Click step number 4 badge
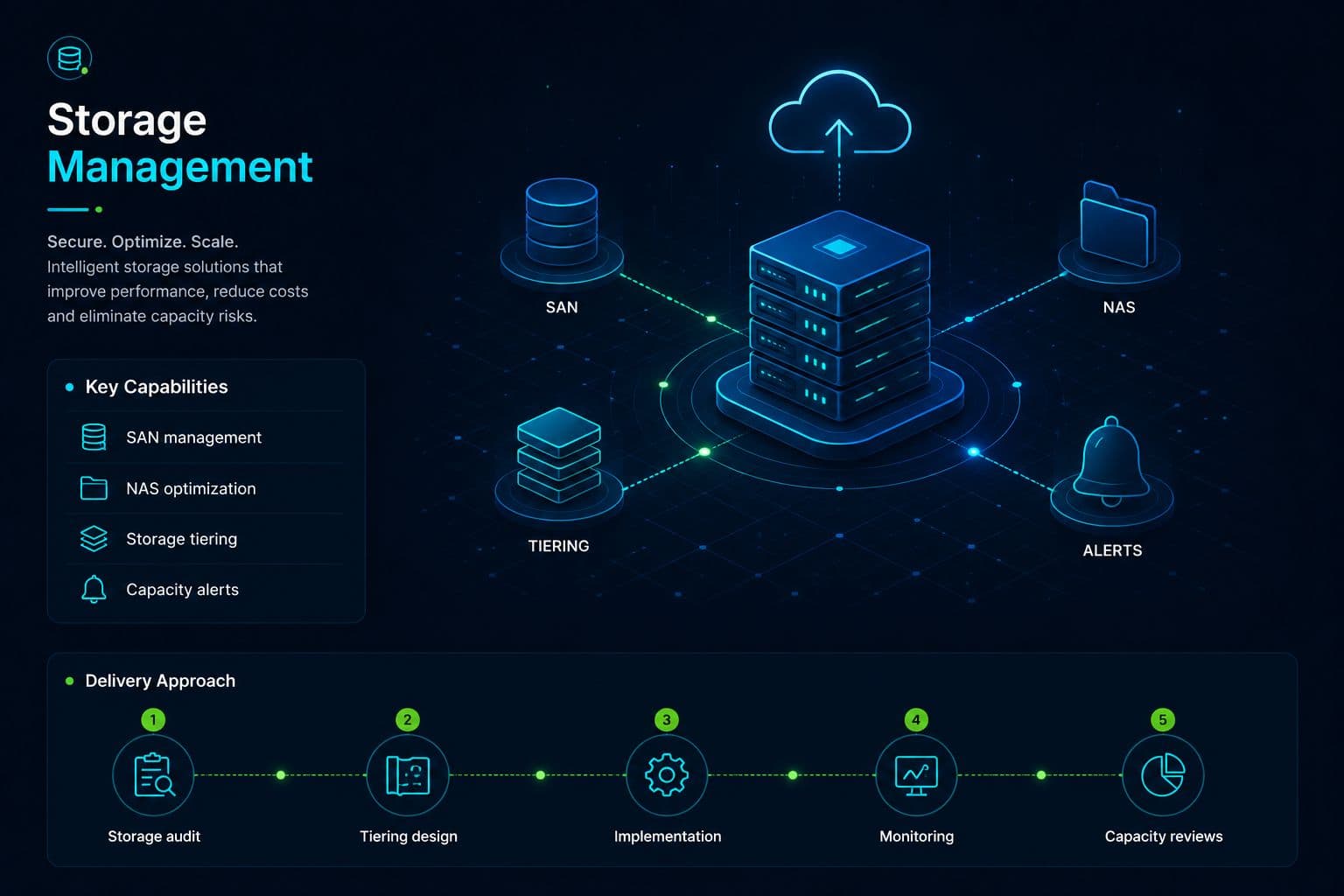Image resolution: width=1344 pixels, height=896 pixels. pos(916,720)
